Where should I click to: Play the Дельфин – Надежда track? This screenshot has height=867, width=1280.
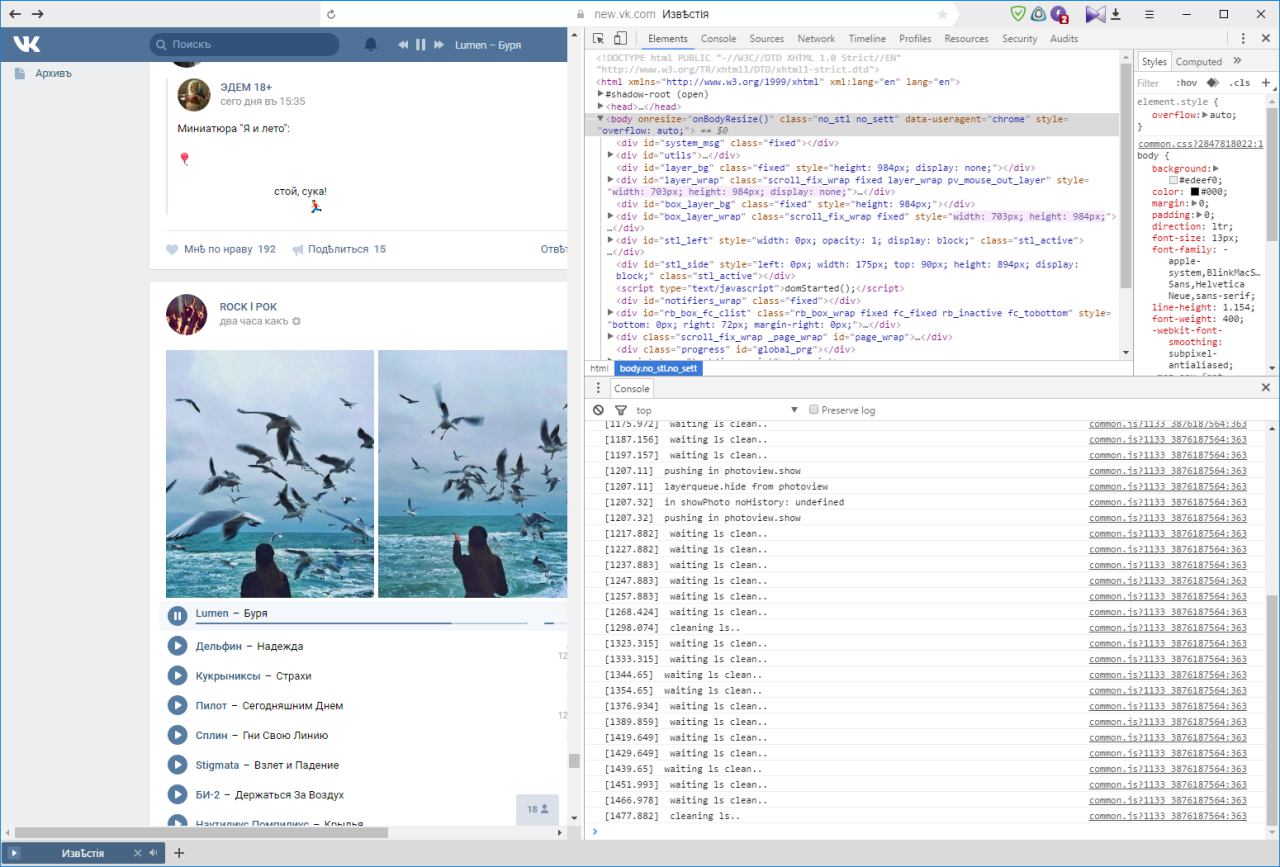[177, 646]
